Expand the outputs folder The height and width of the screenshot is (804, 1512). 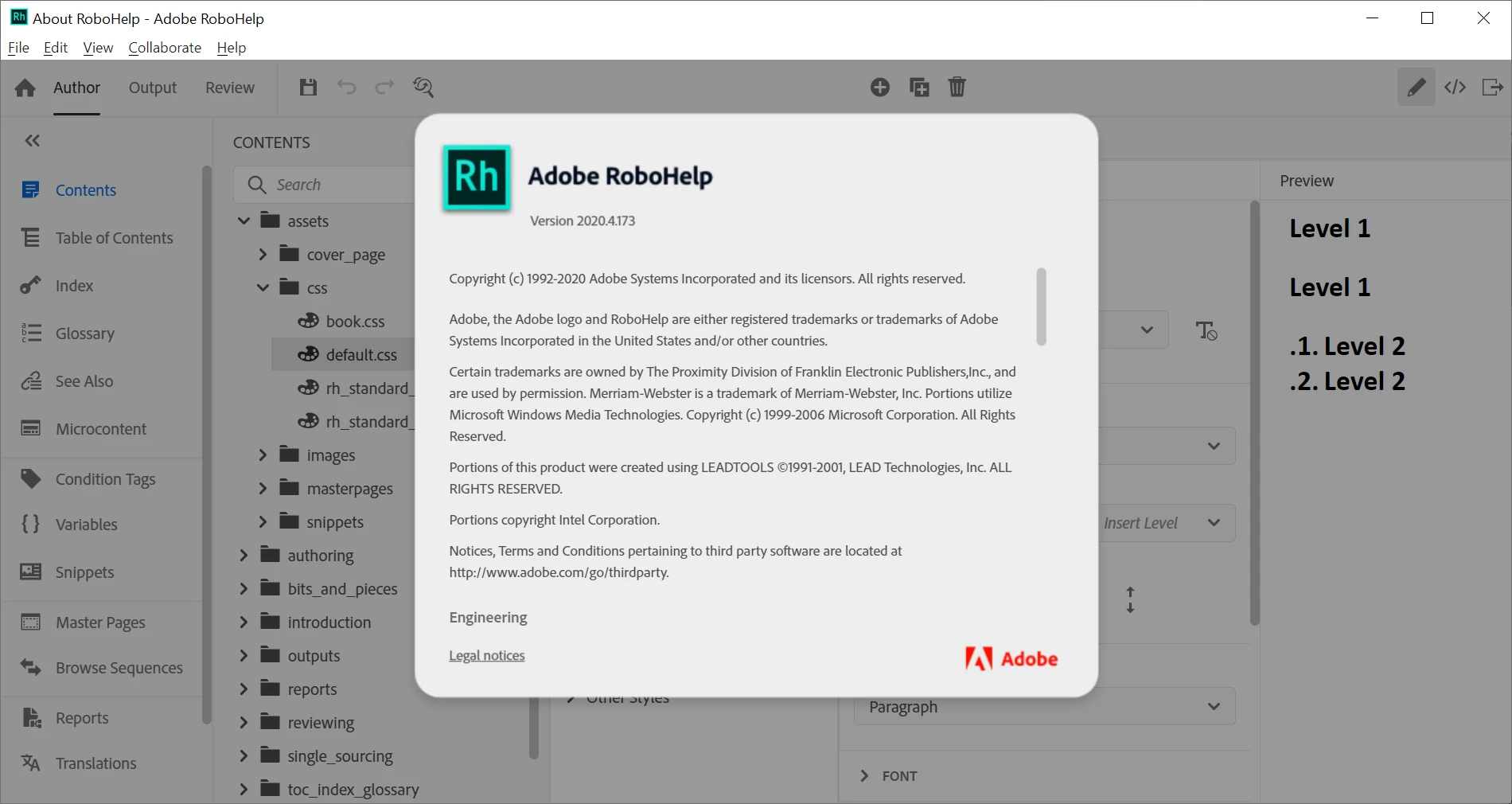coord(244,655)
